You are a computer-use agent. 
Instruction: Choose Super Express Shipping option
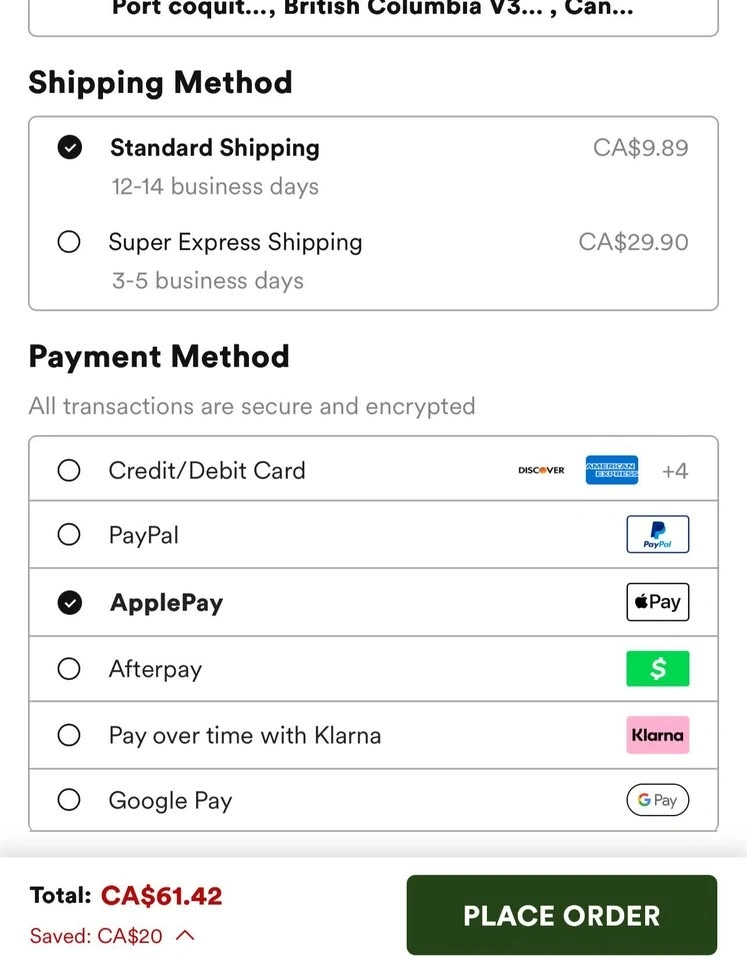coord(69,242)
